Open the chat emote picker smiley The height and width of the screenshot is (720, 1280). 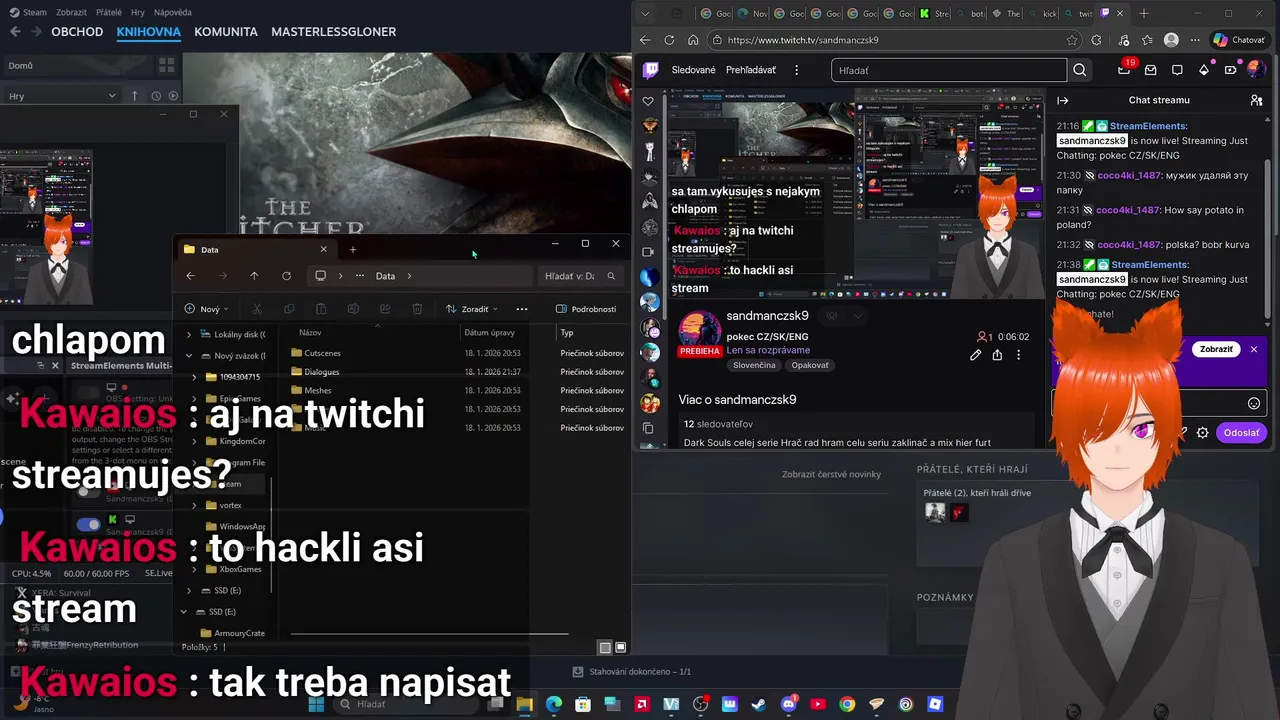tap(1254, 404)
